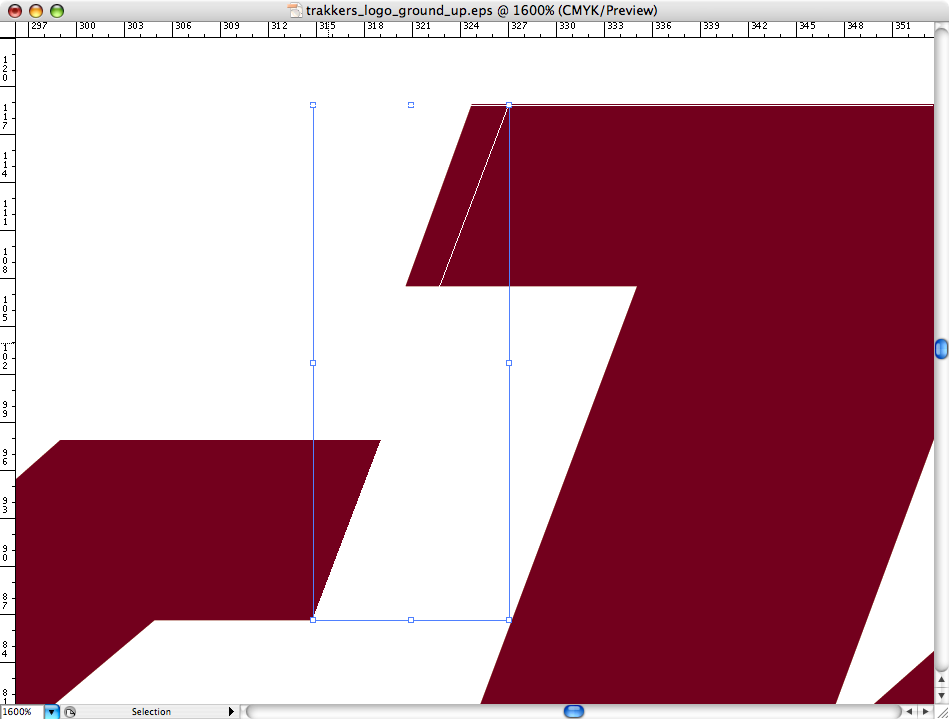949x719 pixels.
Task: Click the middle-left selection handle
Action: pyautogui.click(x=313, y=363)
